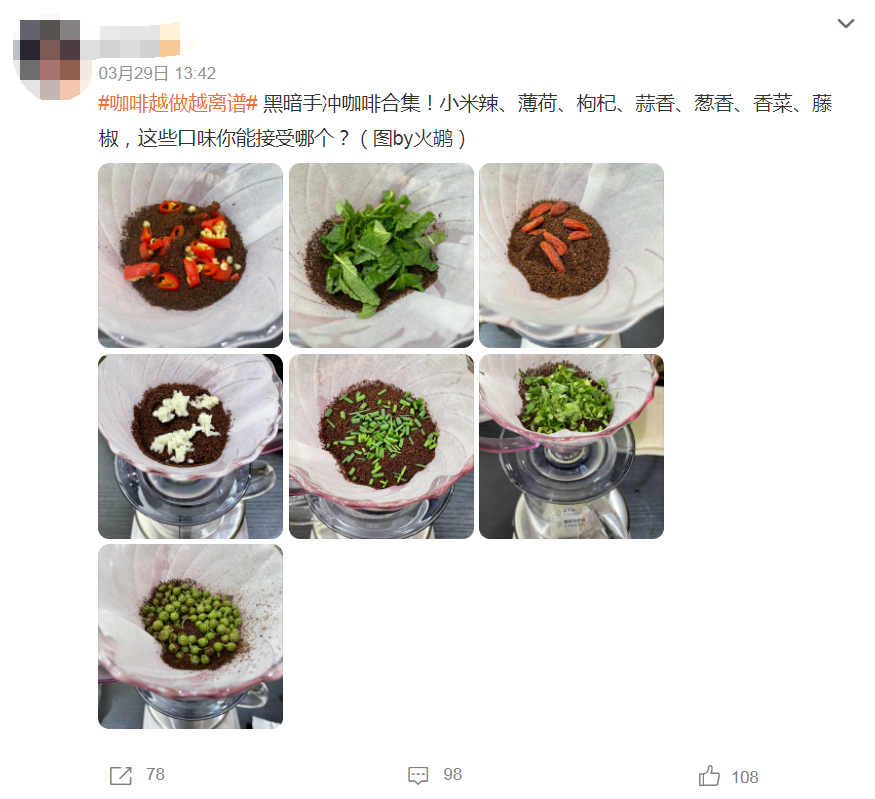This screenshot has height=799, width=875.
Task: View the goji berry coffee photo
Action: pyautogui.click(x=571, y=256)
